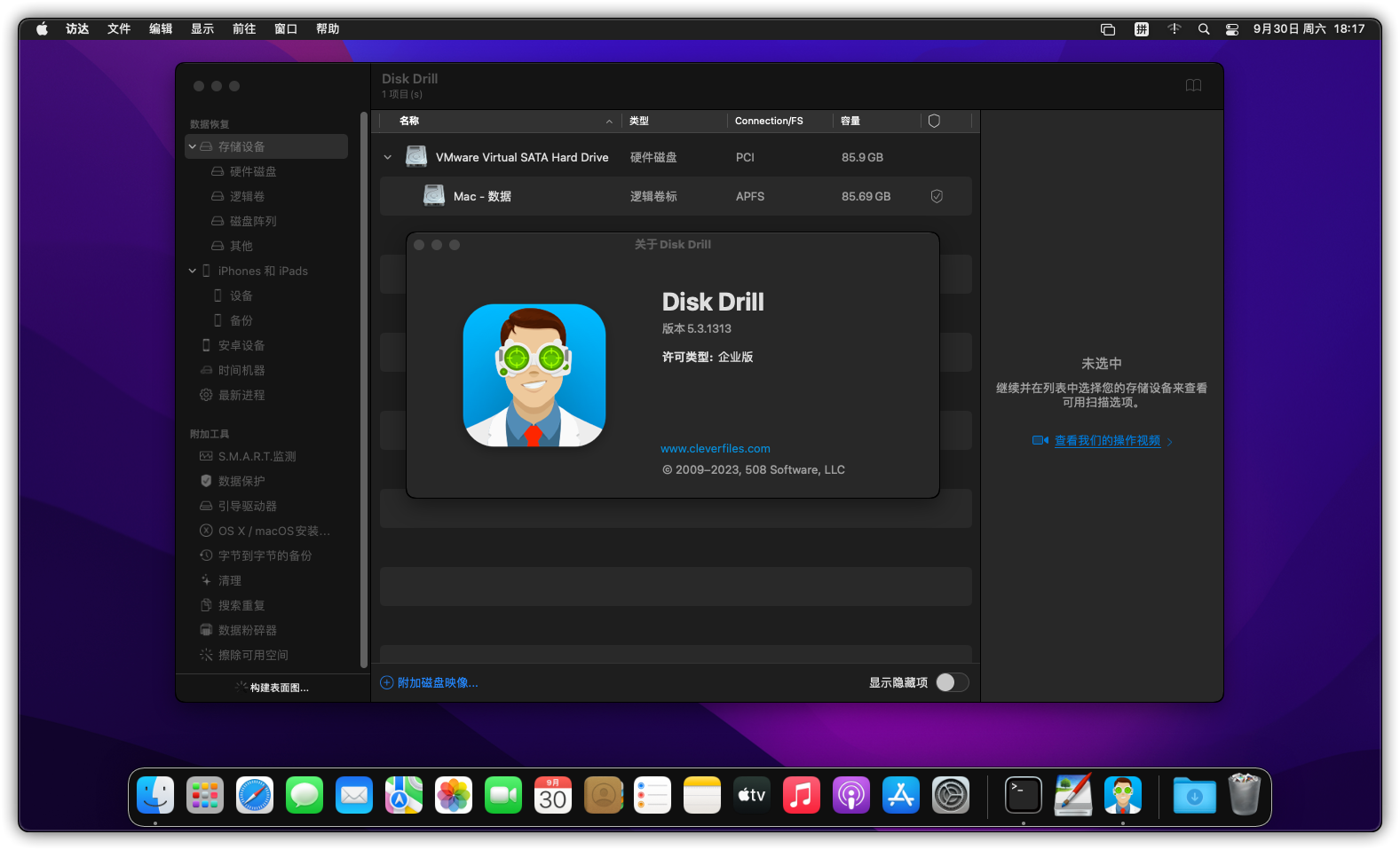Viewport: 1400px width, 850px height.
Task: Open the 帮助 menu
Action: coord(328,29)
